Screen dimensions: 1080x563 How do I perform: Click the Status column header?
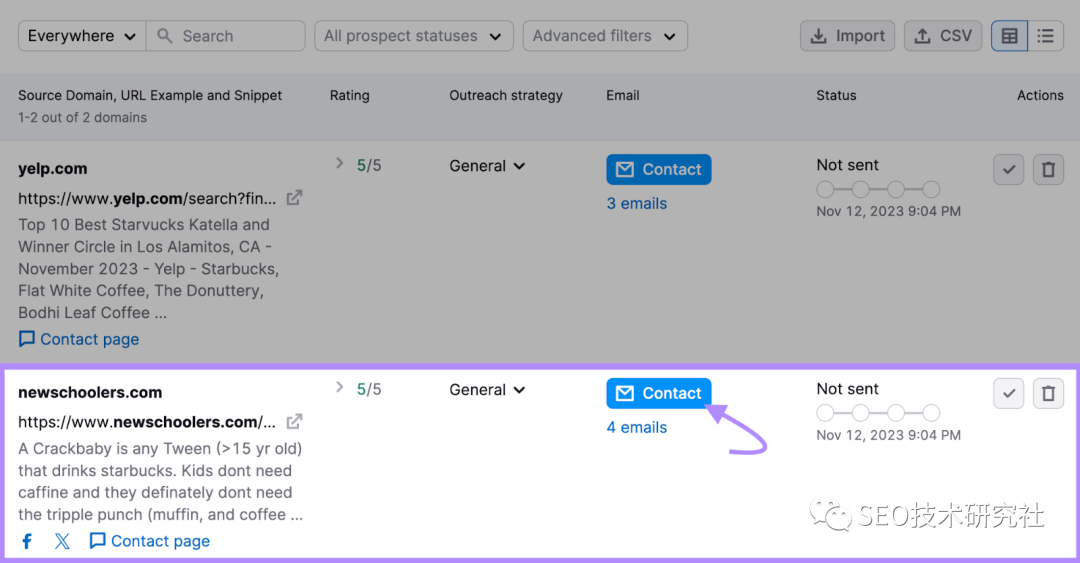pos(836,96)
